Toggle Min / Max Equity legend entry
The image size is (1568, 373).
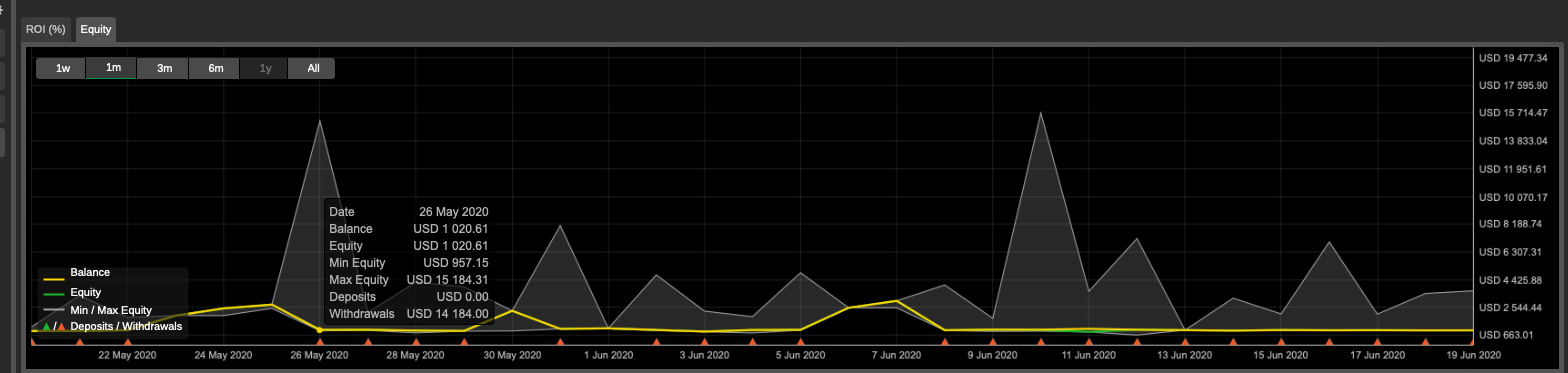(x=111, y=310)
